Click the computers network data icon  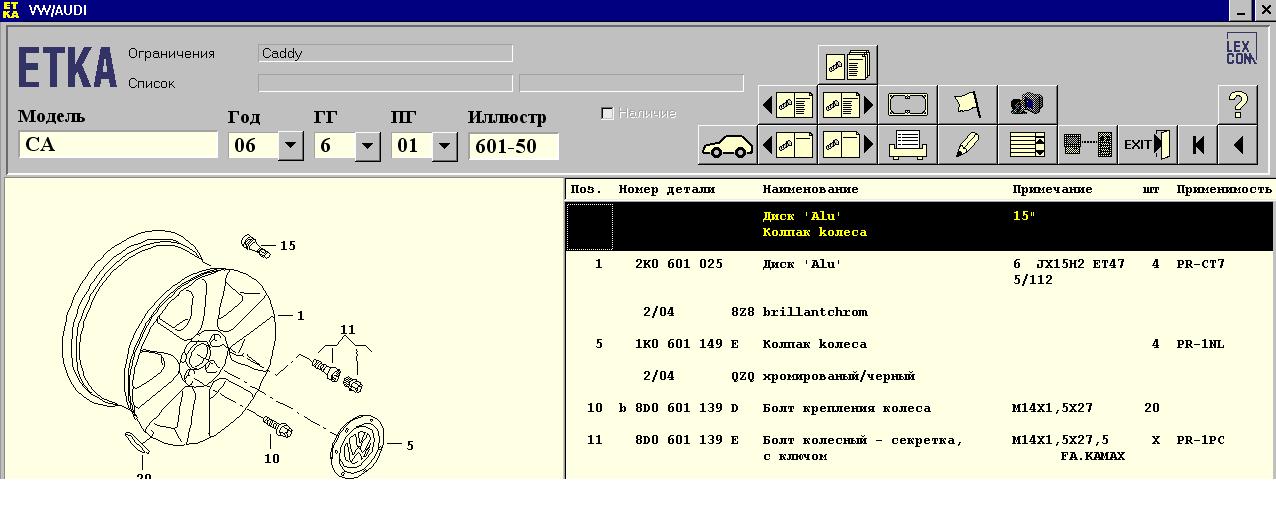(x=1027, y=105)
